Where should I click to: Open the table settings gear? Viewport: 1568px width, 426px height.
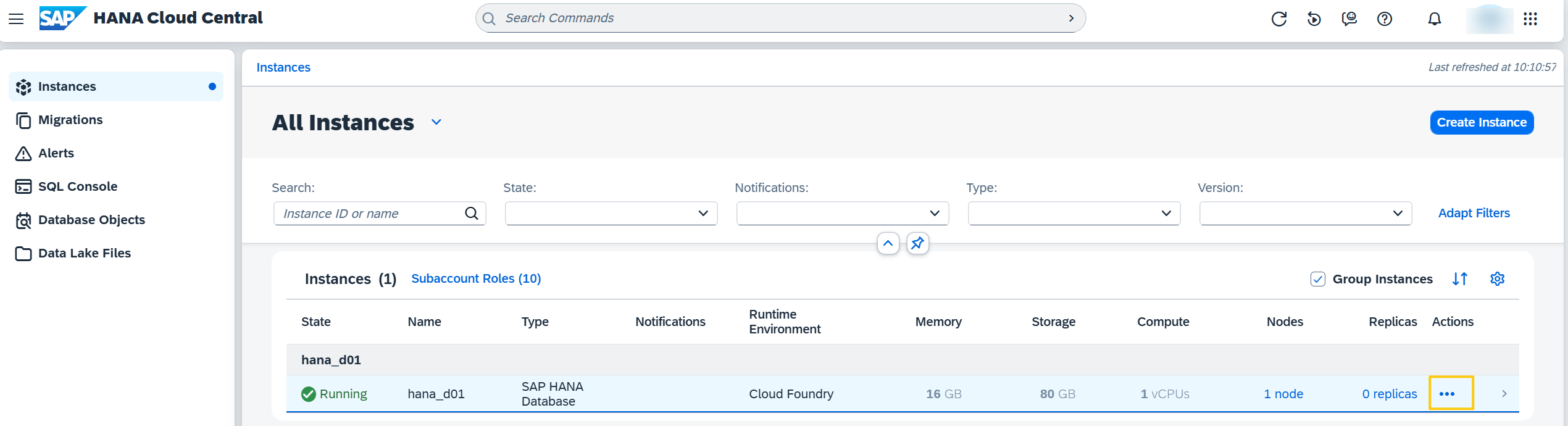point(1498,279)
